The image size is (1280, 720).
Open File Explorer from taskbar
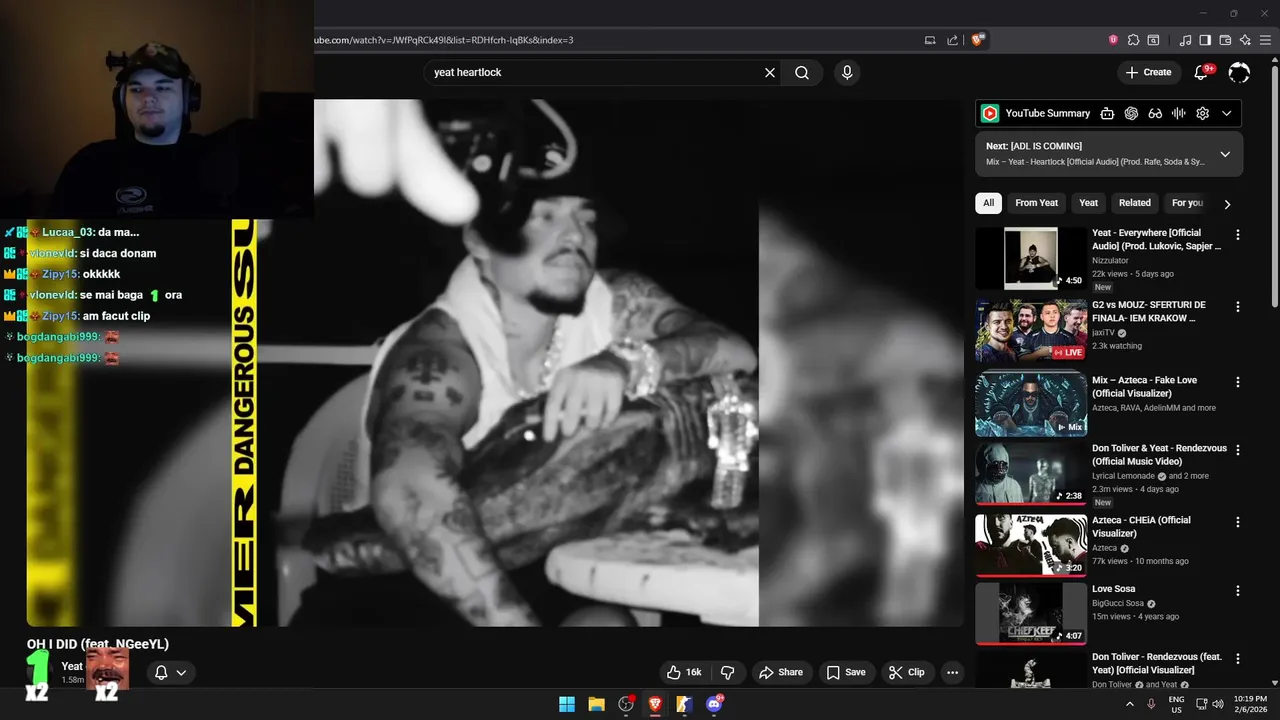tap(596, 704)
